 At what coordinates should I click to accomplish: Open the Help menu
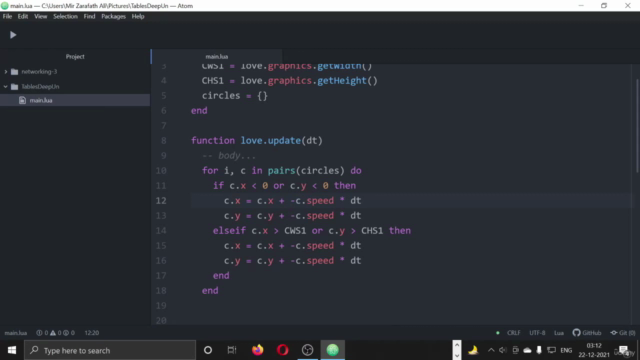(x=138, y=16)
